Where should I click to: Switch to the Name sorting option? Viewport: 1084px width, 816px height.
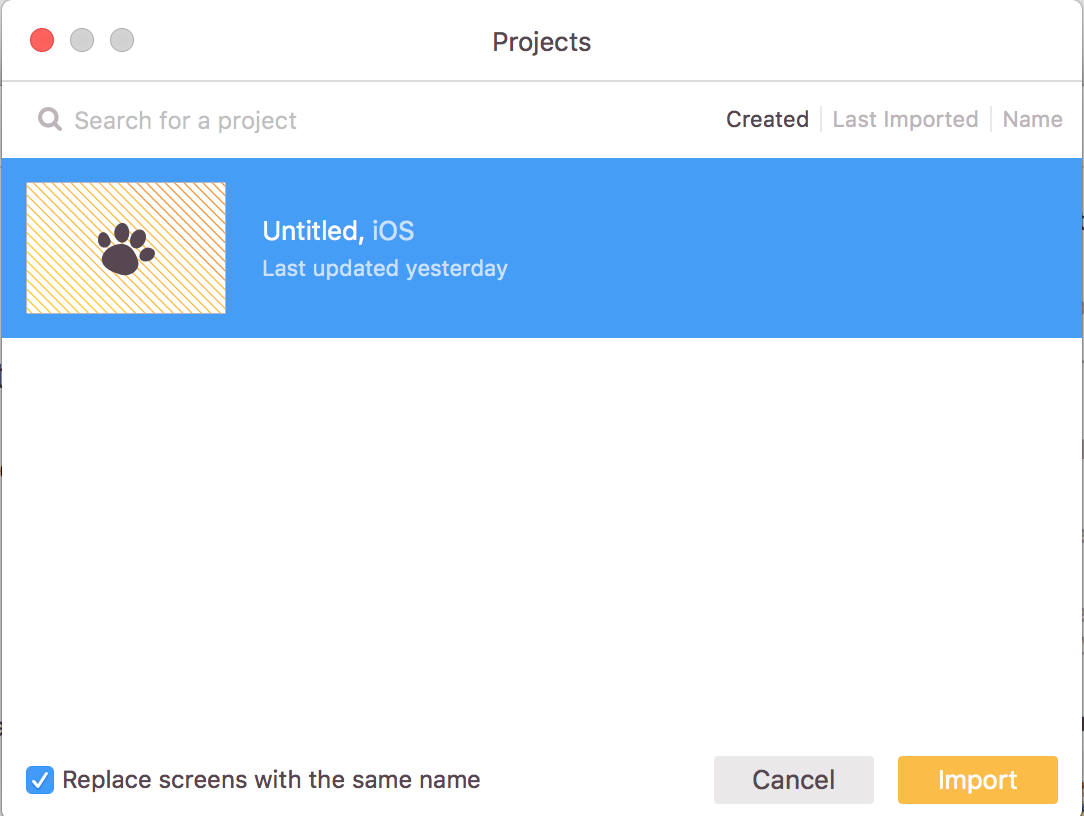1032,119
